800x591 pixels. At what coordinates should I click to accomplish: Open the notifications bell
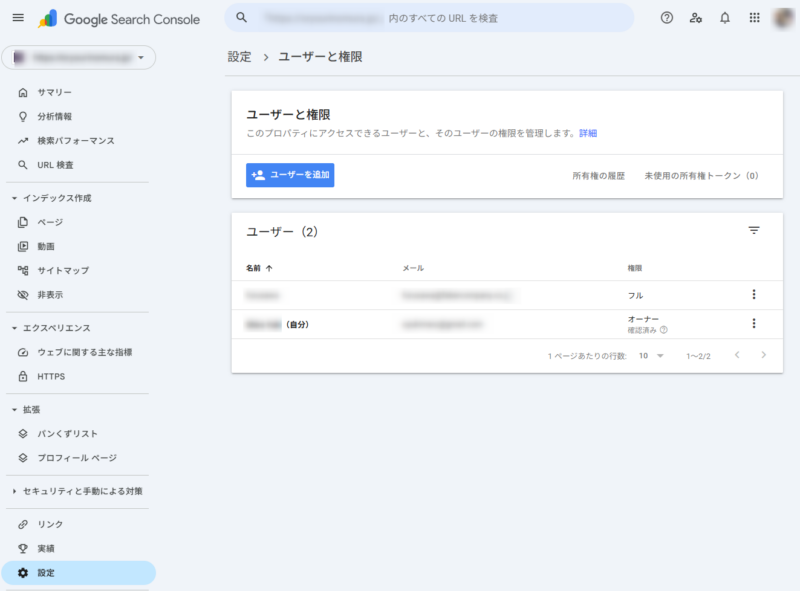tap(725, 18)
